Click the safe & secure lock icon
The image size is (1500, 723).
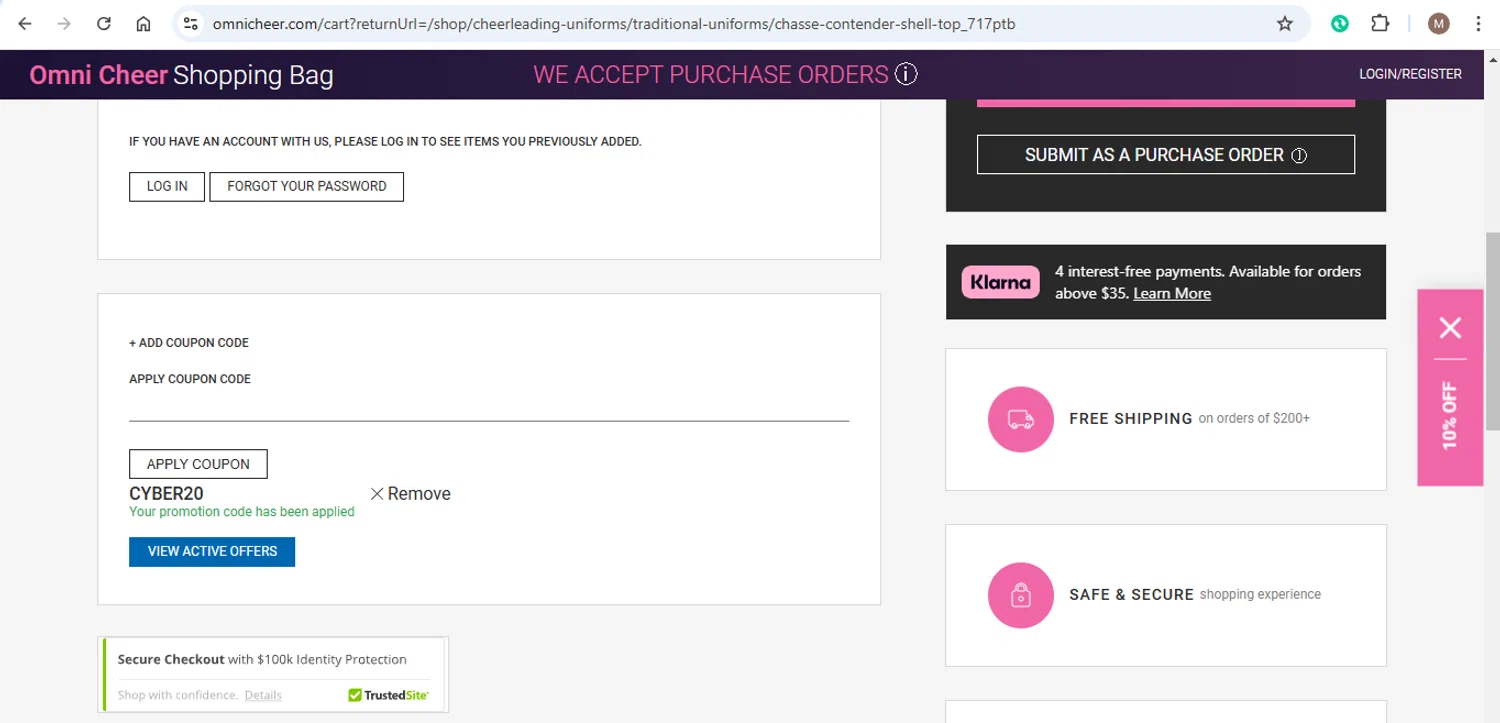[1020, 595]
